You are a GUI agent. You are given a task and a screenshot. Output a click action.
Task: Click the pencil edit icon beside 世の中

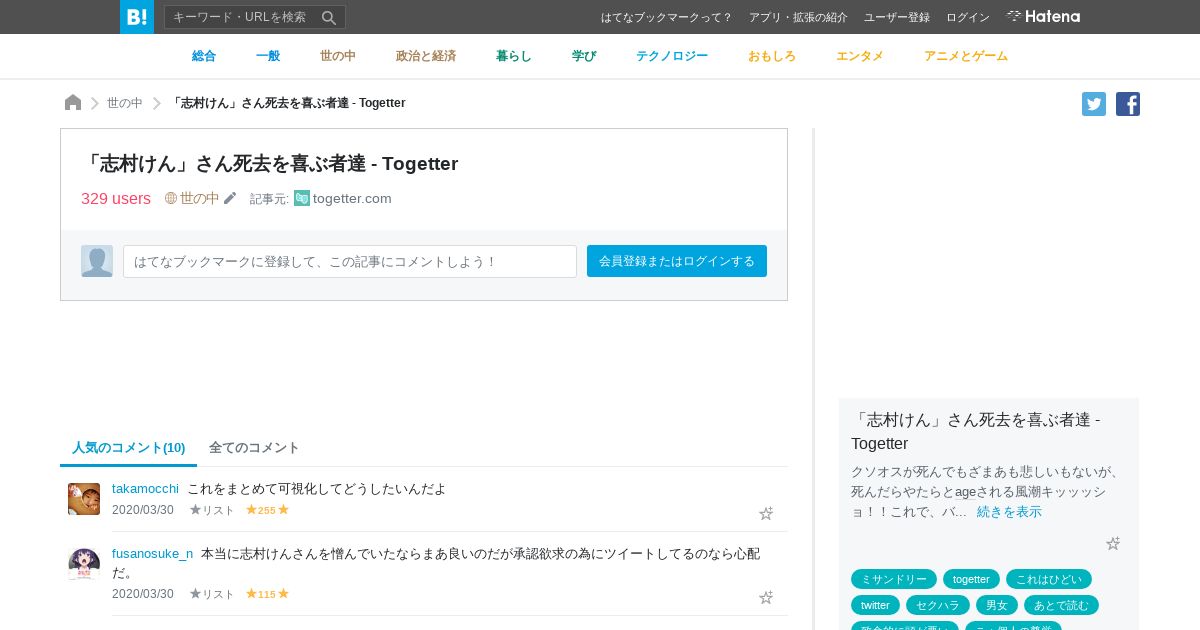[x=230, y=198]
